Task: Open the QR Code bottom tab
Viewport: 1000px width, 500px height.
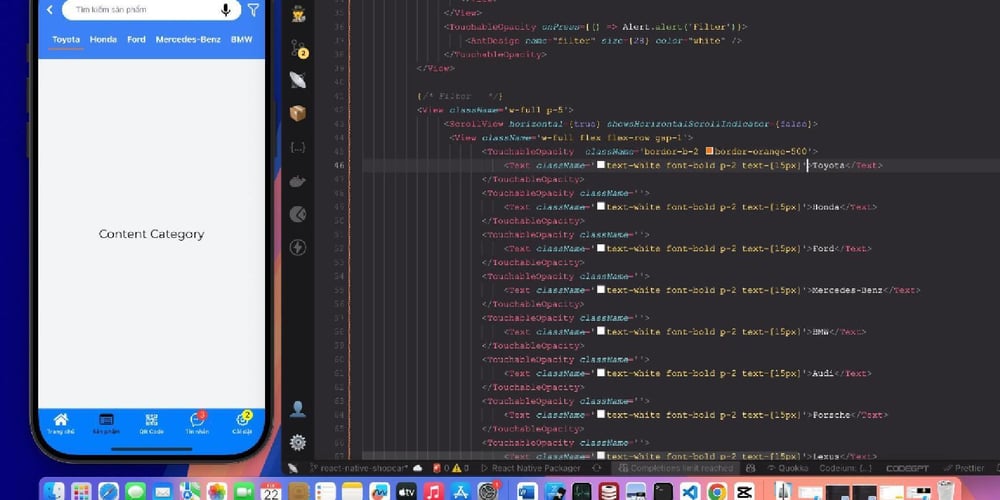Action: tap(151, 423)
